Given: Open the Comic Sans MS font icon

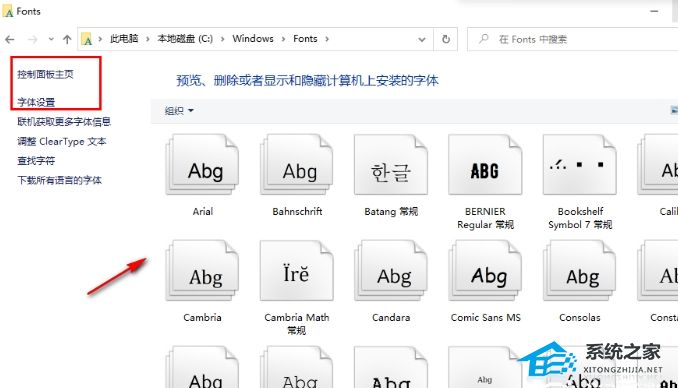Looking at the screenshot, I should 485,270.
